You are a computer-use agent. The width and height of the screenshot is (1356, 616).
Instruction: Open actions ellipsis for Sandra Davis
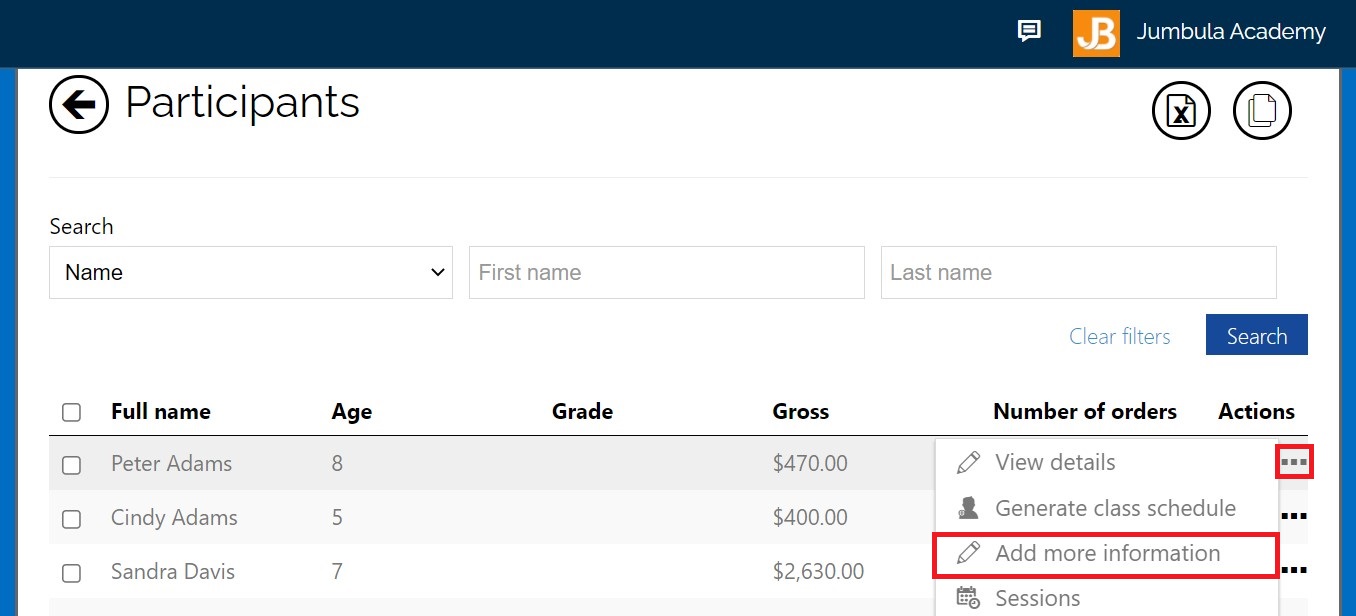point(1294,570)
